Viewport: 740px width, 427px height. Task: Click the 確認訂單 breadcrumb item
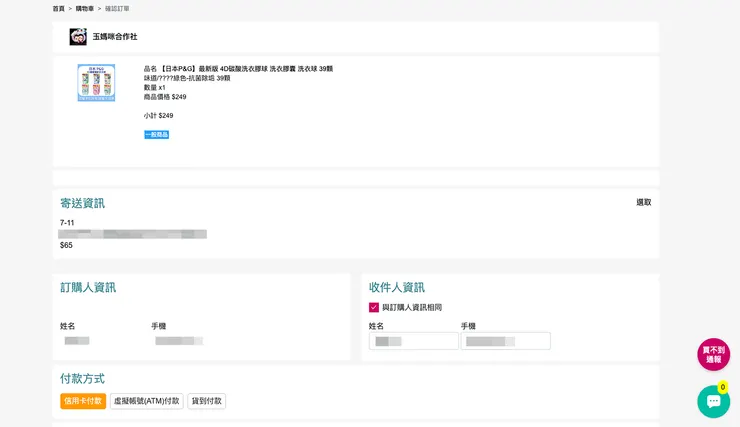tap(117, 8)
